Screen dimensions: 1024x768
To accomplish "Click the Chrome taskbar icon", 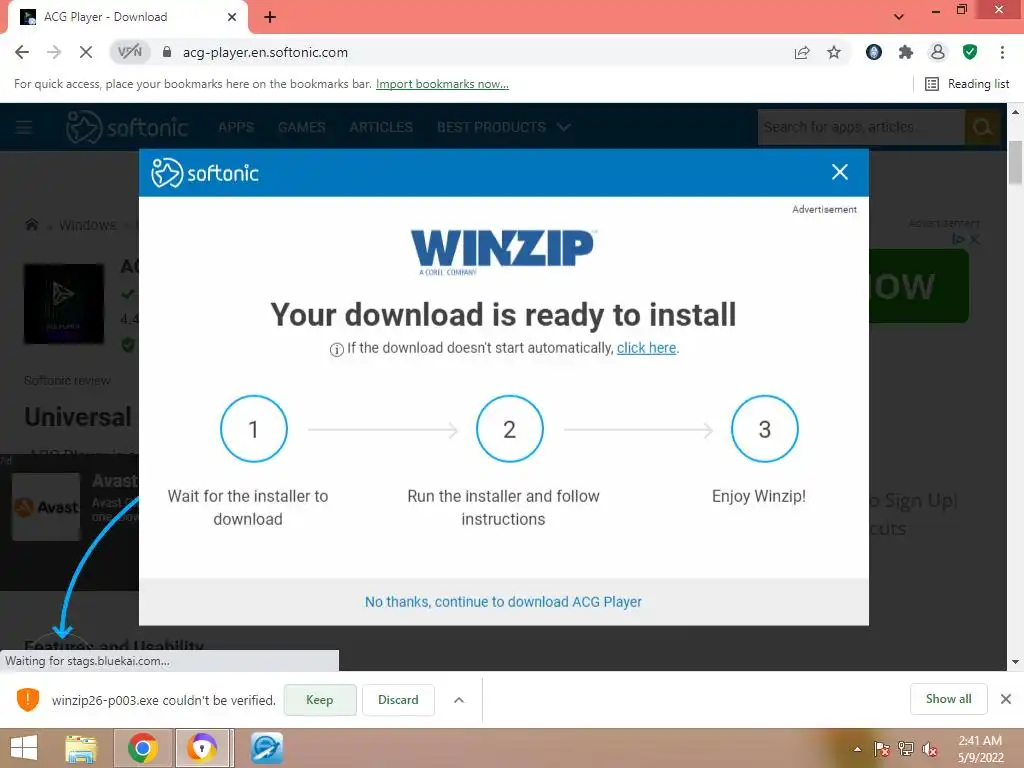I will point(142,748).
